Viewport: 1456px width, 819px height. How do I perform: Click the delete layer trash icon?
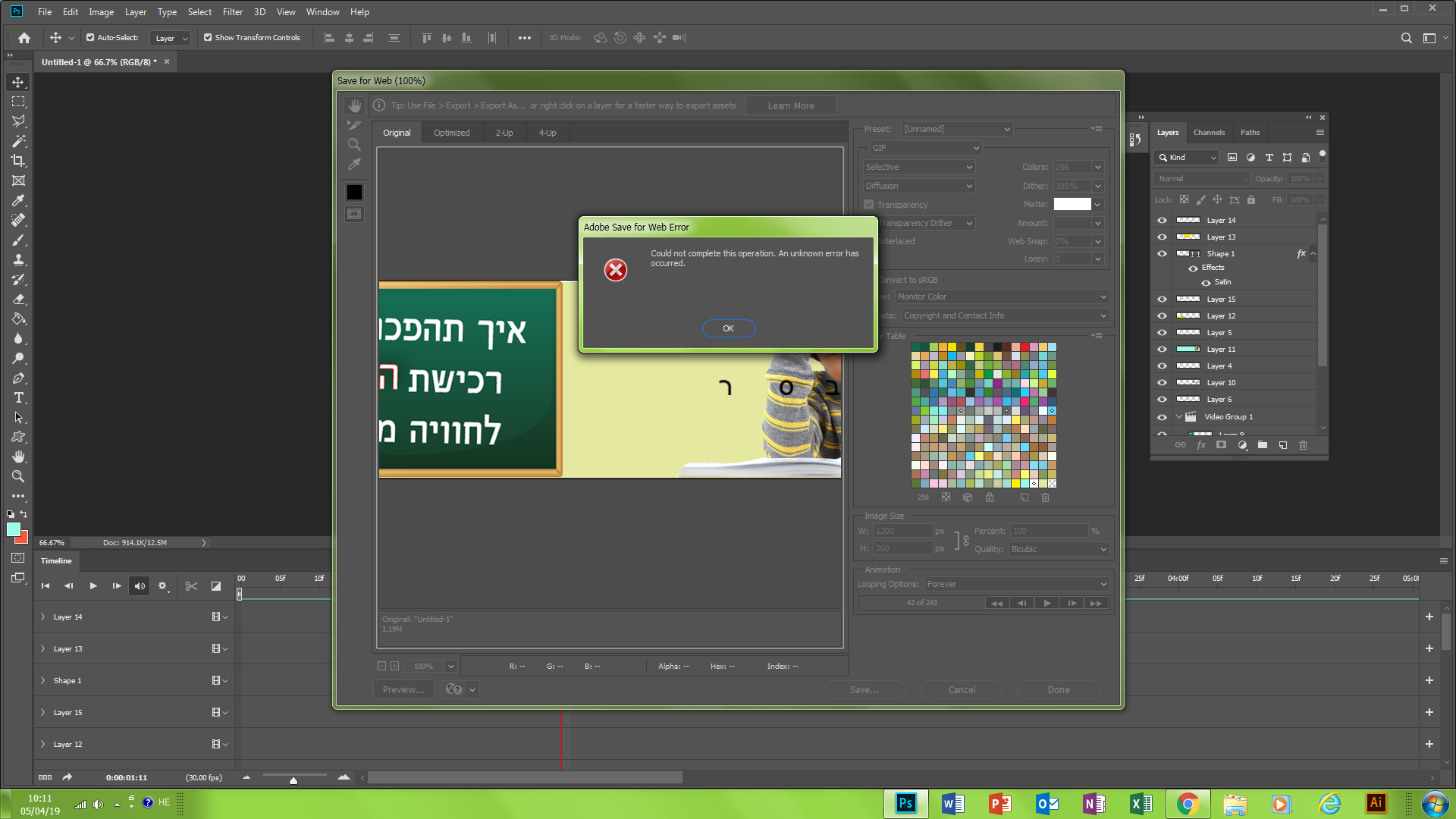coord(1303,445)
